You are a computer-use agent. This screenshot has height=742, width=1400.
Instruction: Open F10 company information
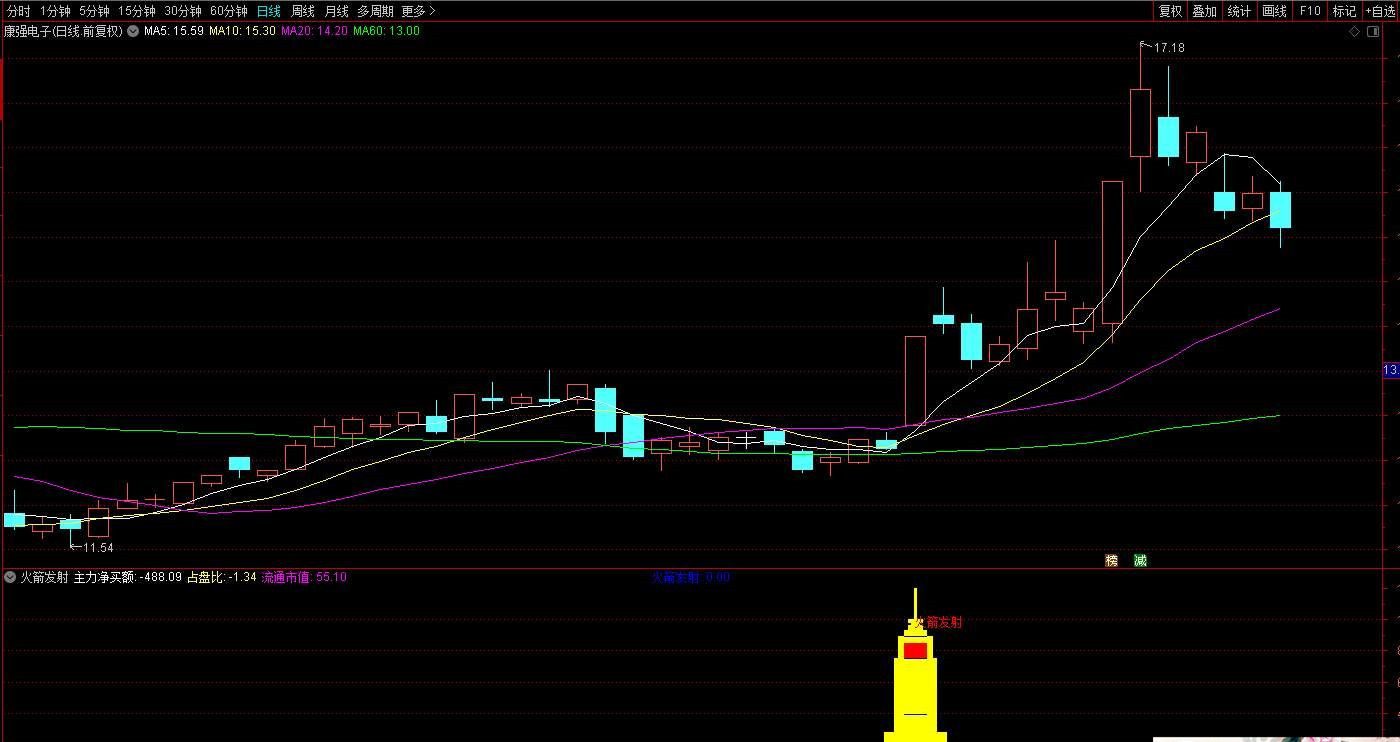tap(1310, 11)
